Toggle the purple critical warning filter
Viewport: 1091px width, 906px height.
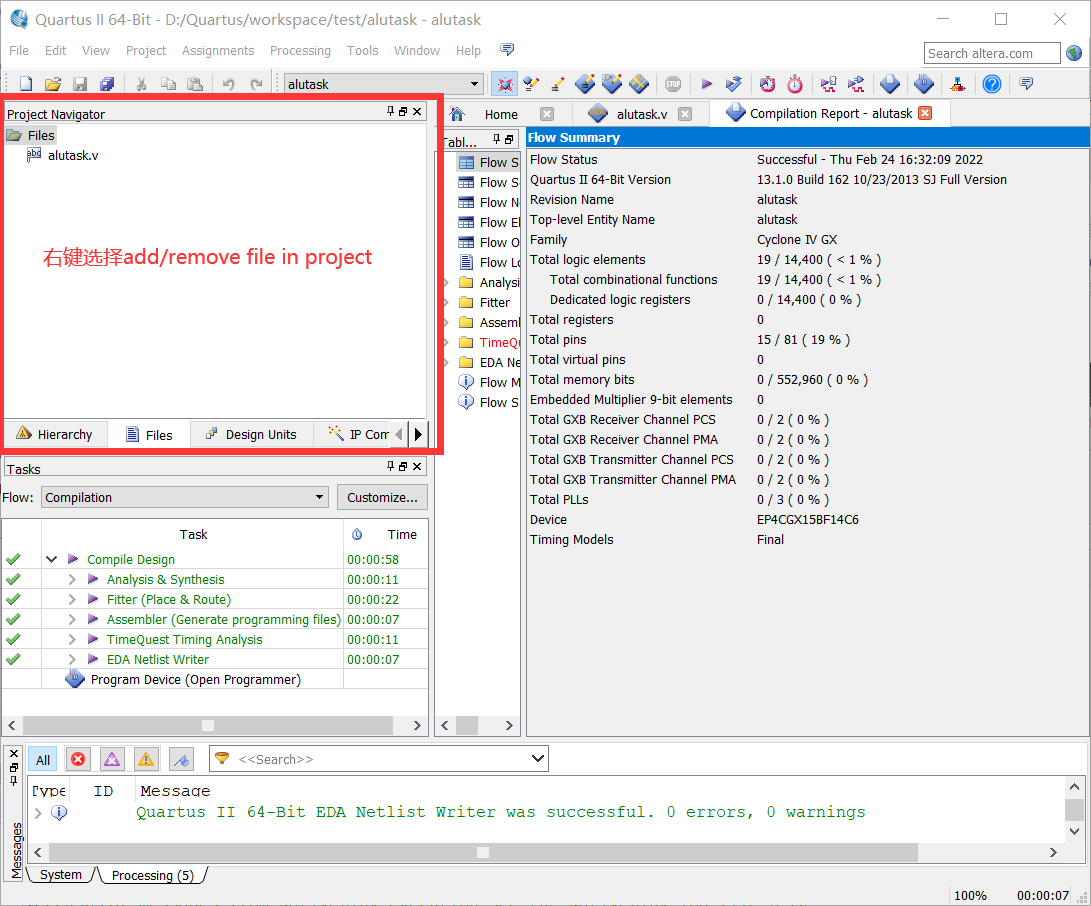[x=112, y=759]
